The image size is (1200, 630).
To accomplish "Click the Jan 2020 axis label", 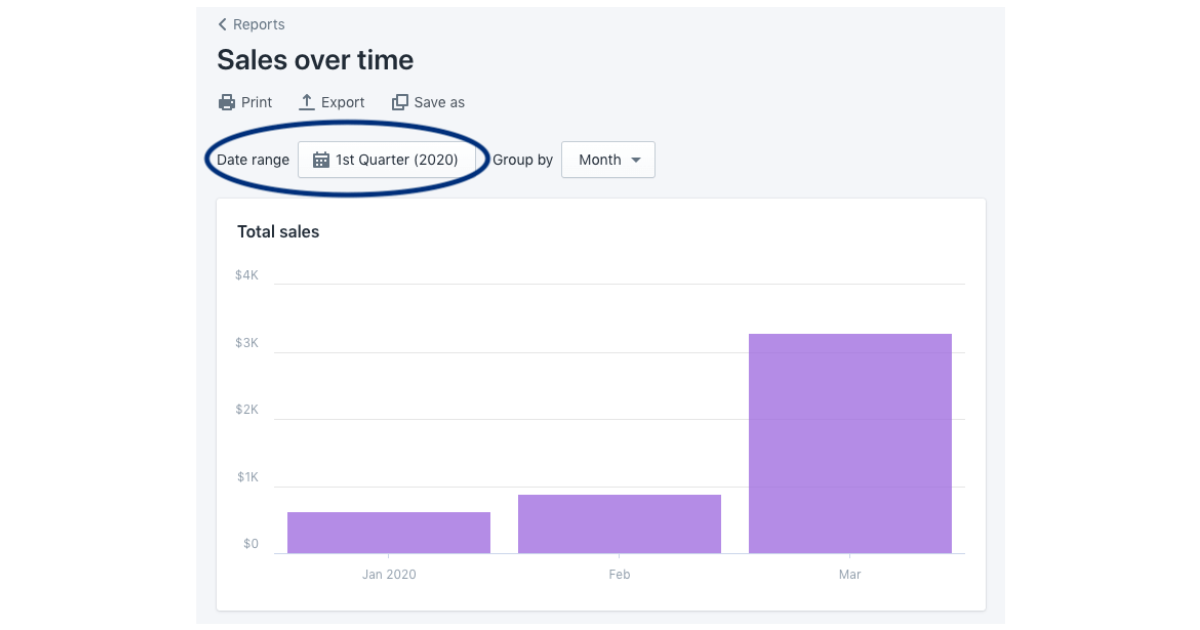I will point(389,574).
